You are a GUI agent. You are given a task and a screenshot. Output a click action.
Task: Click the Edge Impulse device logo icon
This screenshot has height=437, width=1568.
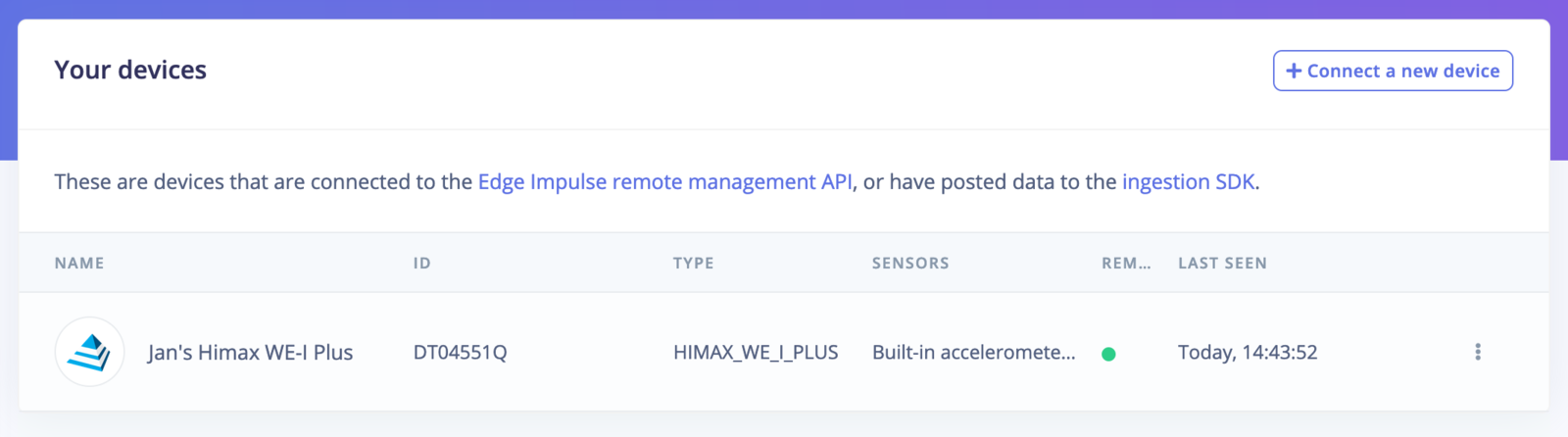[x=89, y=352]
